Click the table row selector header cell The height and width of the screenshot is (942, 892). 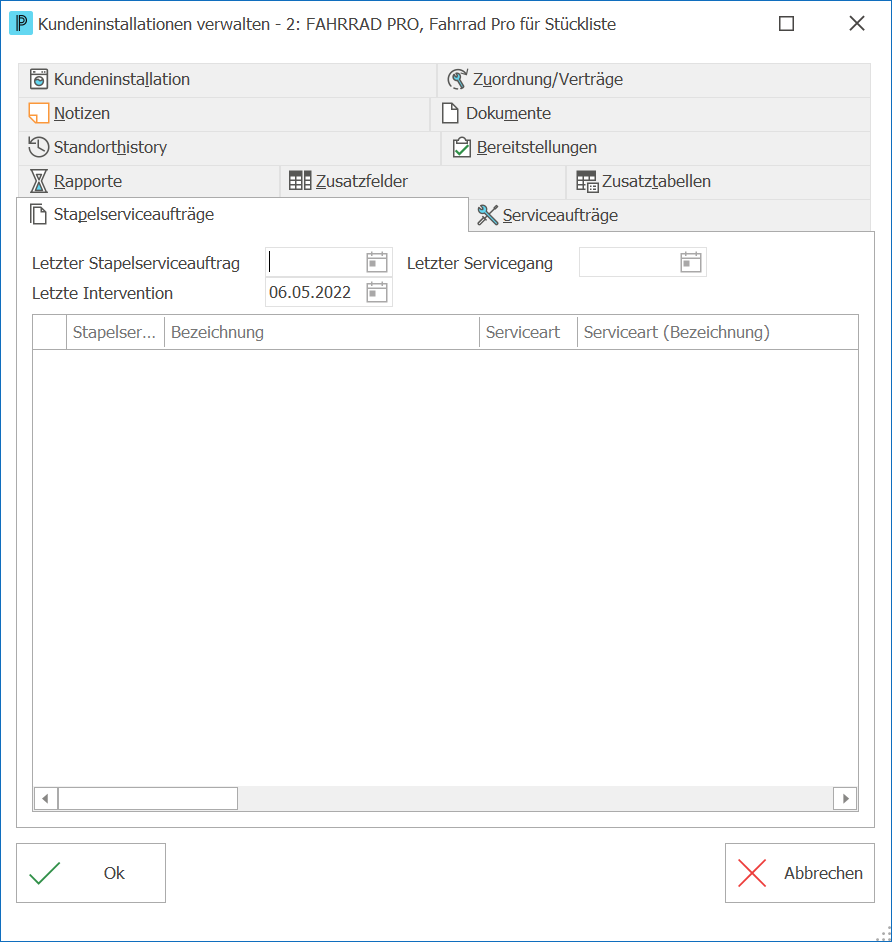pyautogui.click(x=49, y=332)
